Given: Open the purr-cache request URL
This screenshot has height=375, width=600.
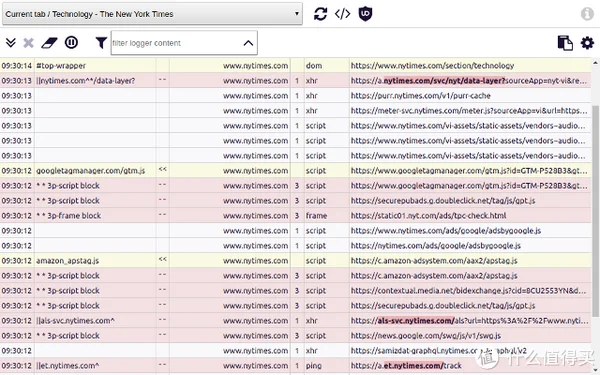Looking at the screenshot, I should tap(421, 96).
